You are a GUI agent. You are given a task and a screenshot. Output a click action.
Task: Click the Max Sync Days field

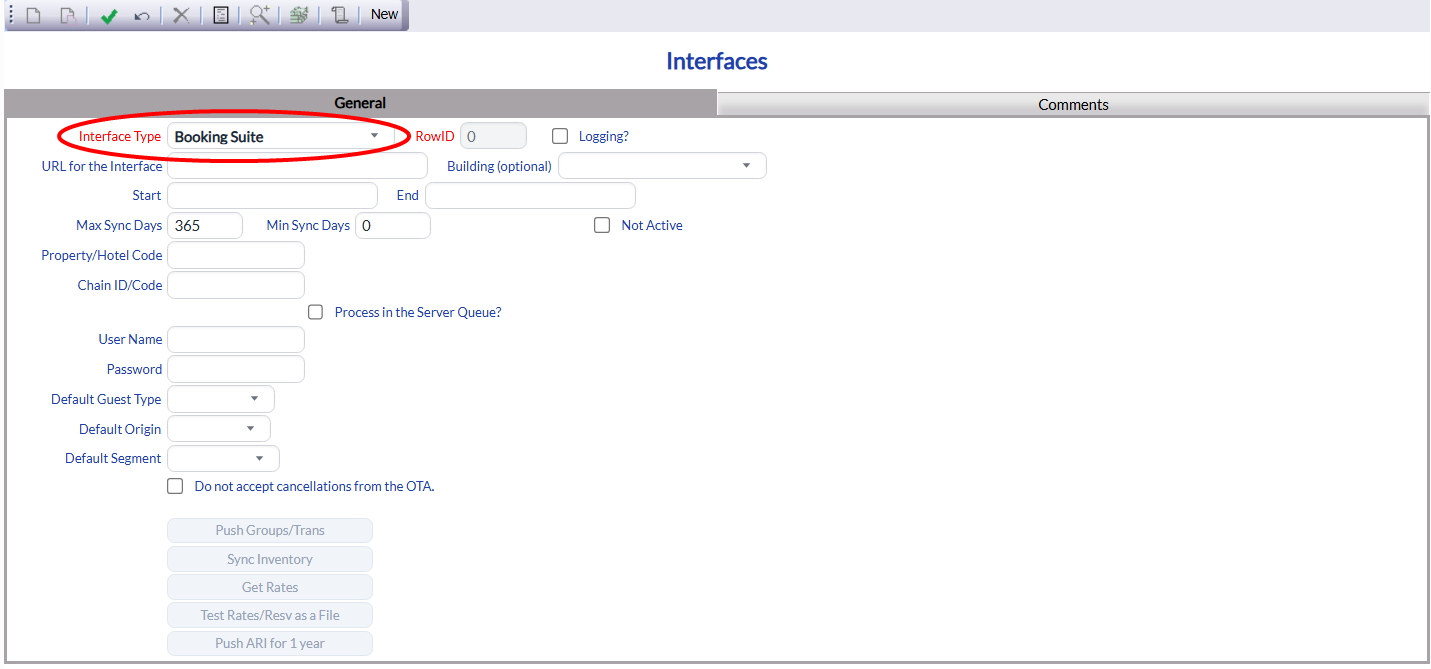(x=205, y=225)
